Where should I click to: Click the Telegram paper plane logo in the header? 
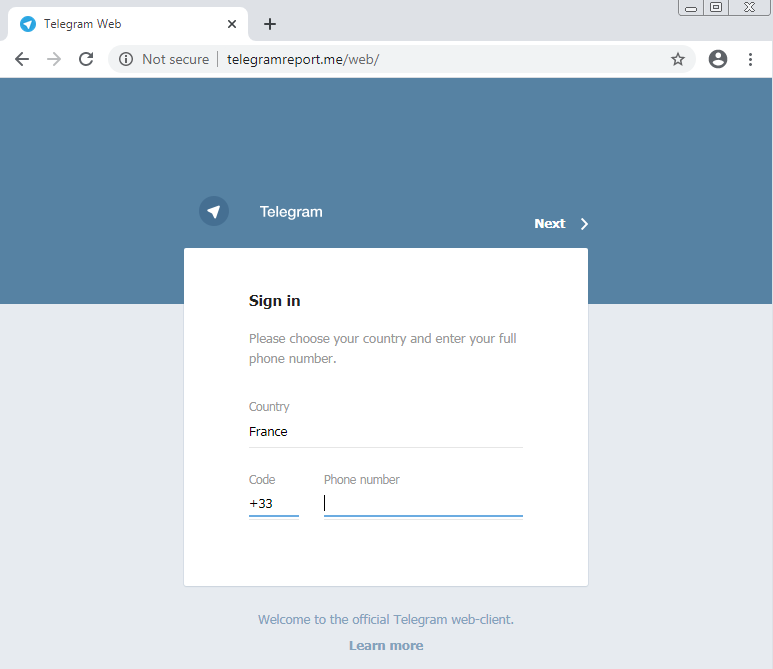click(x=213, y=211)
